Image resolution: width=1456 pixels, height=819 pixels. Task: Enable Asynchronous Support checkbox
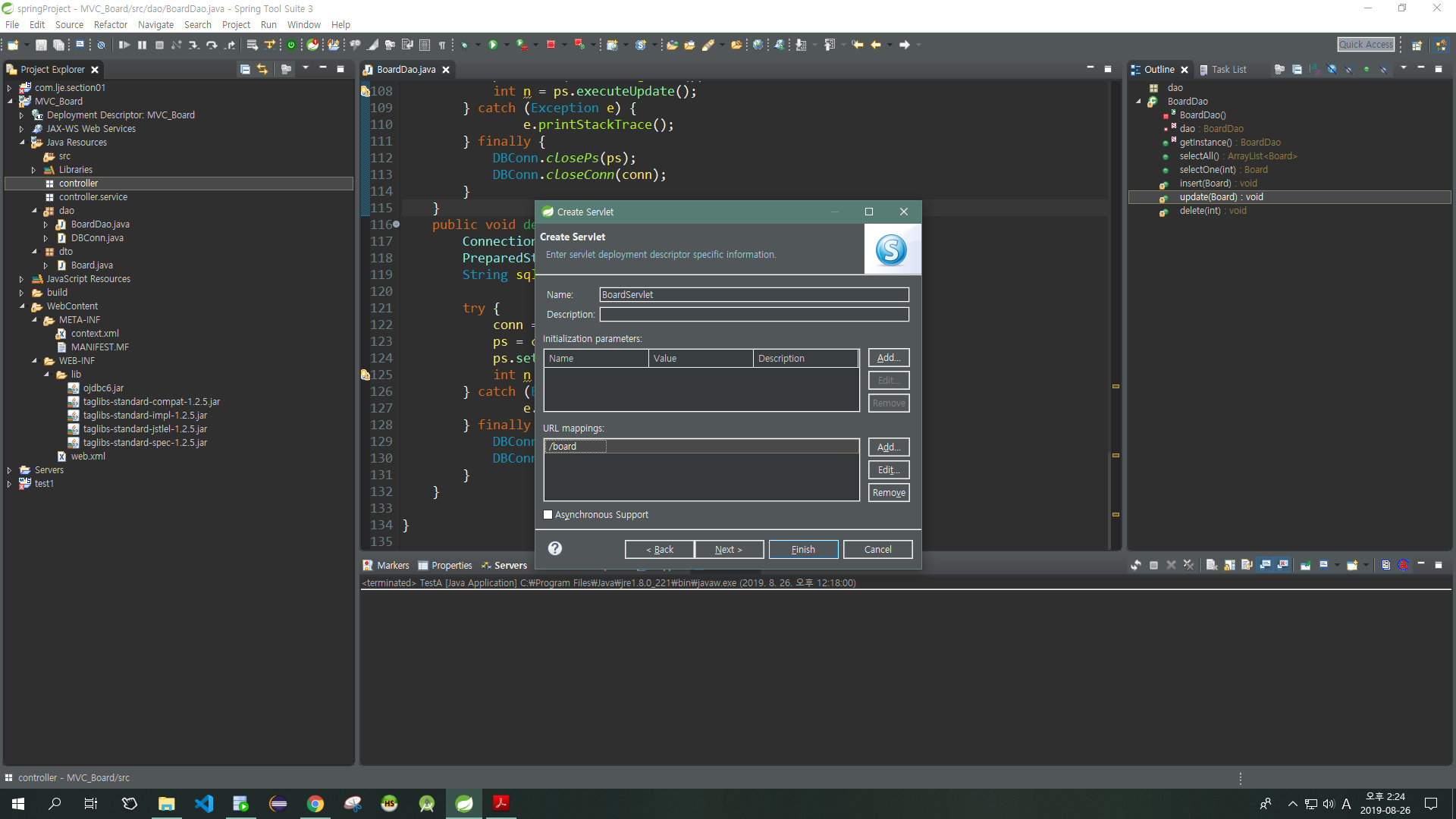[x=548, y=515]
